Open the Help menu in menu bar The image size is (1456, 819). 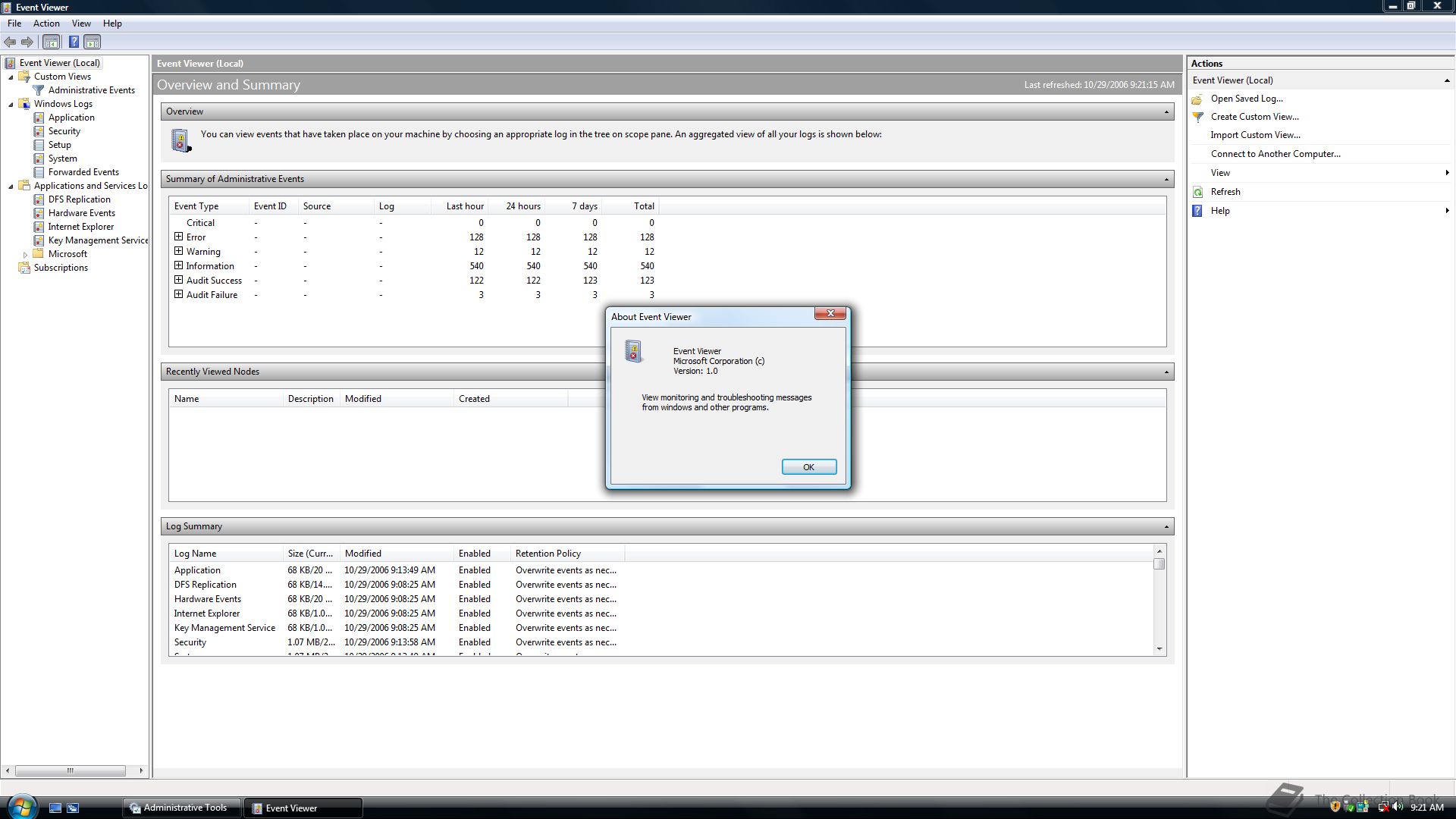pyautogui.click(x=112, y=24)
